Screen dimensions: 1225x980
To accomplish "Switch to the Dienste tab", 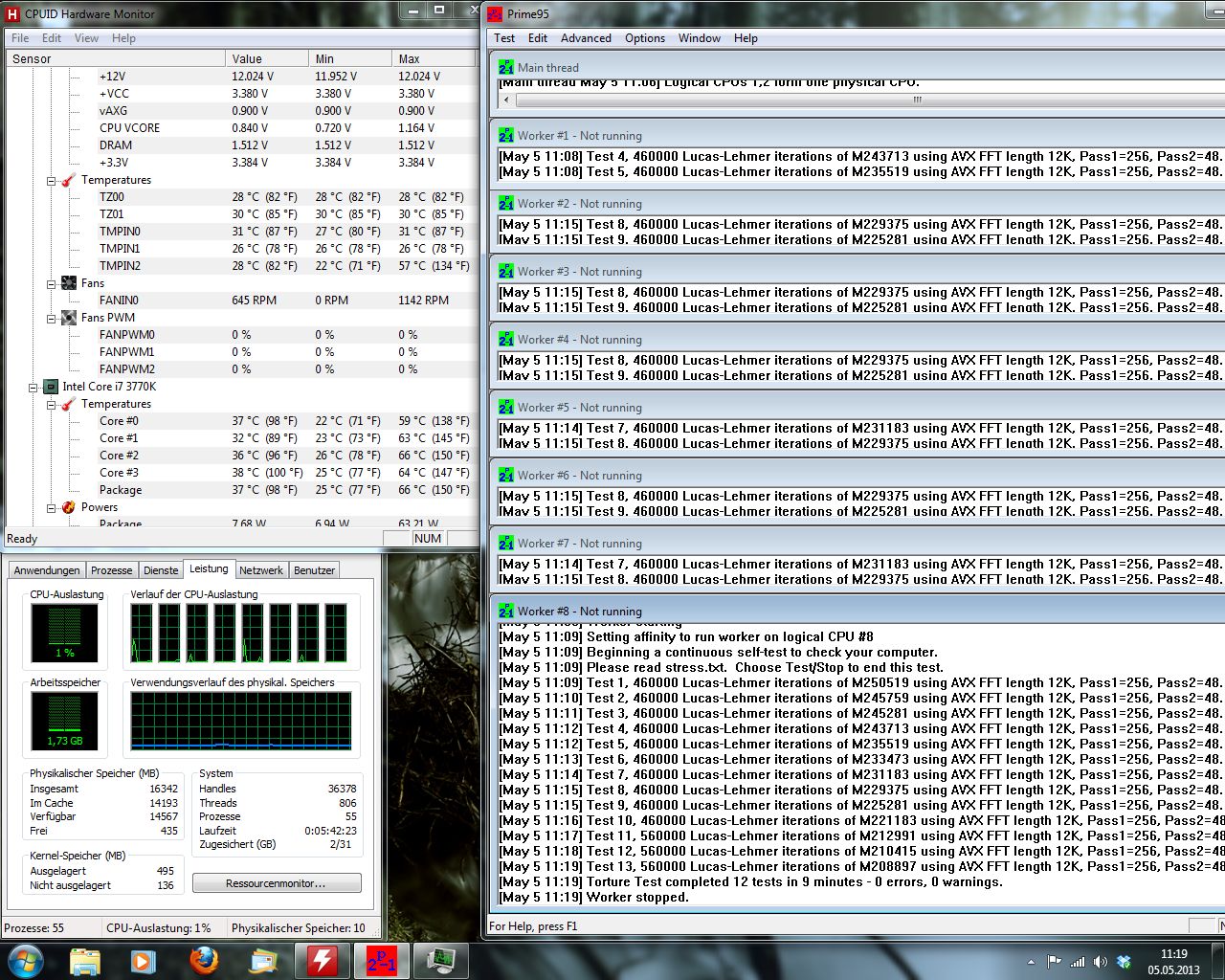I will pyautogui.click(x=161, y=570).
